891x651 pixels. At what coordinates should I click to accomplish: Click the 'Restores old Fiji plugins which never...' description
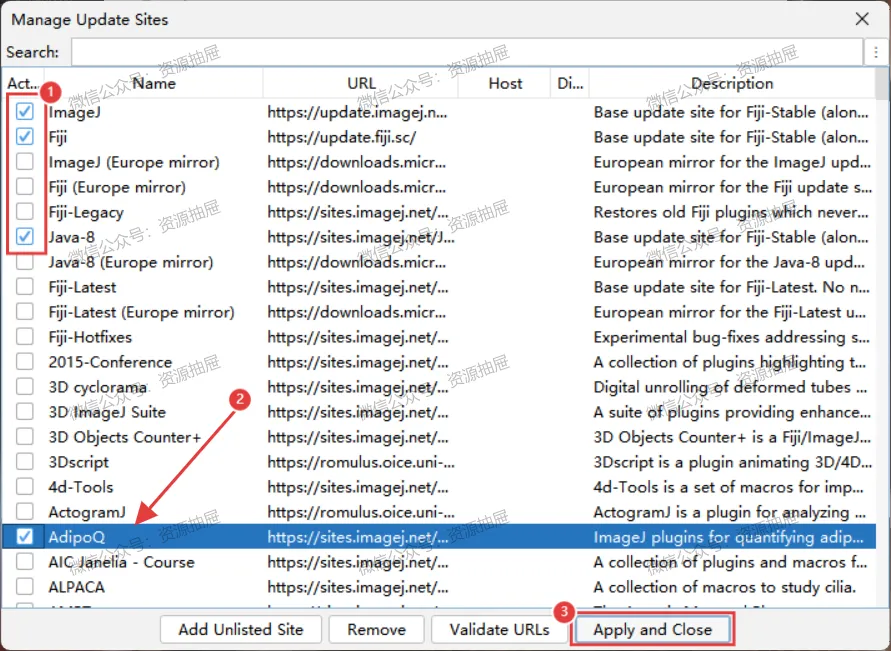point(732,212)
